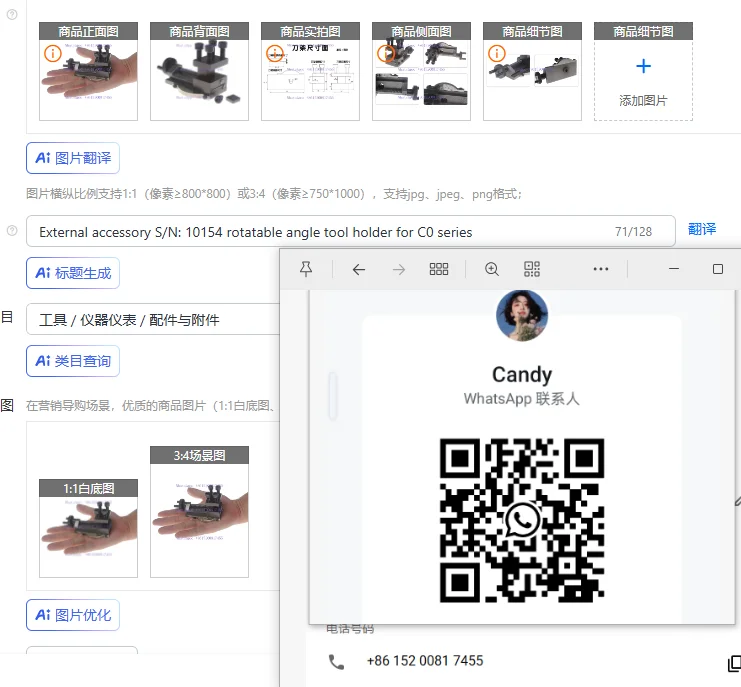Click the 添加图片 upload box
Screen dimensions: 741x687
pos(643,71)
